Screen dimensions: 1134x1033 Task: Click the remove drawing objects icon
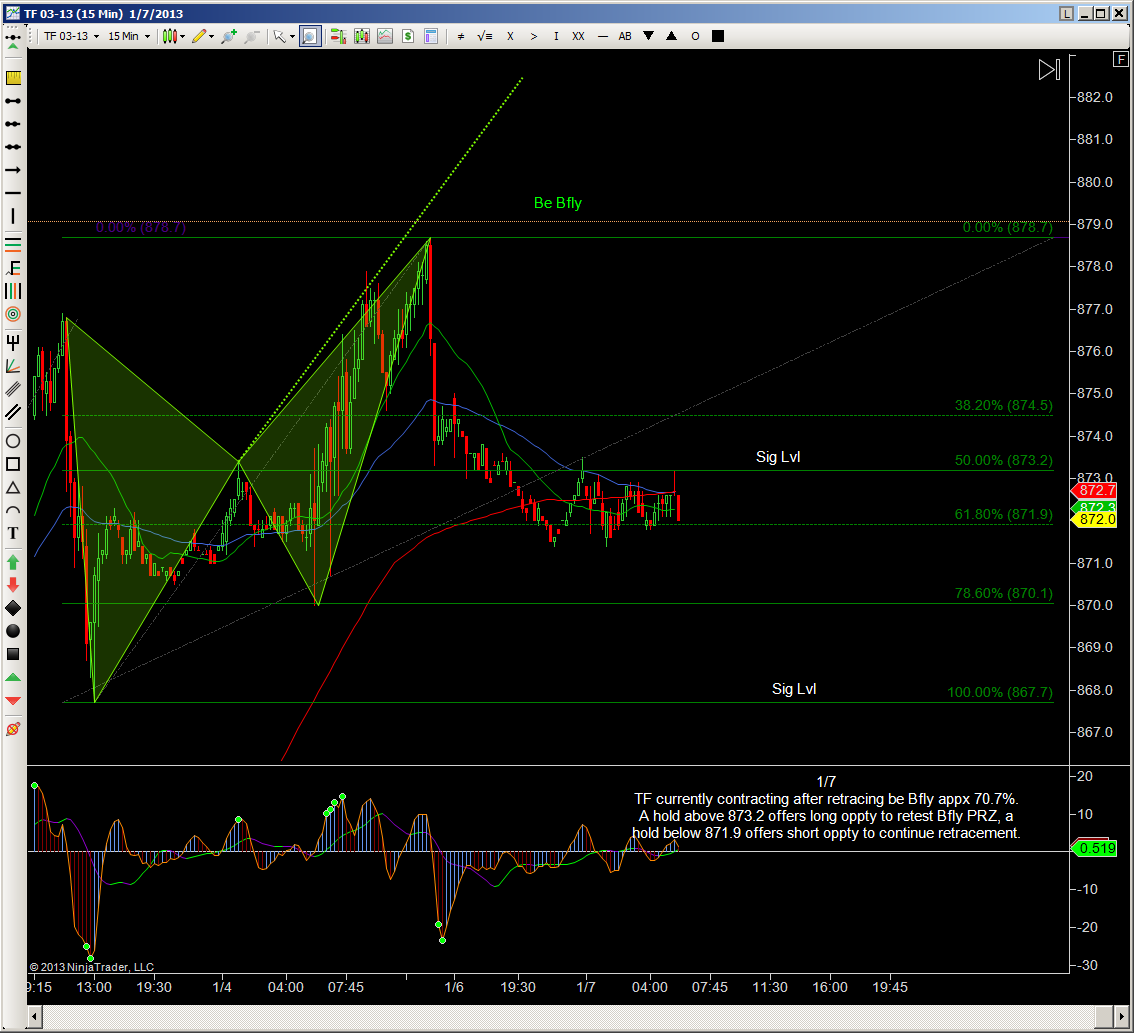point(13,730)
